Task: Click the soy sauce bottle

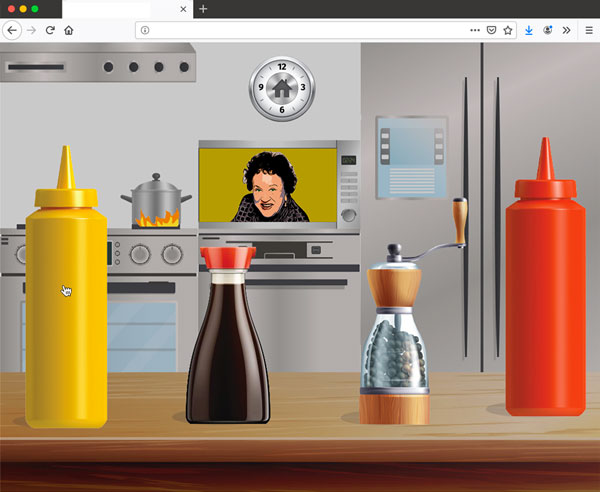Action: (x=229, y=345)
